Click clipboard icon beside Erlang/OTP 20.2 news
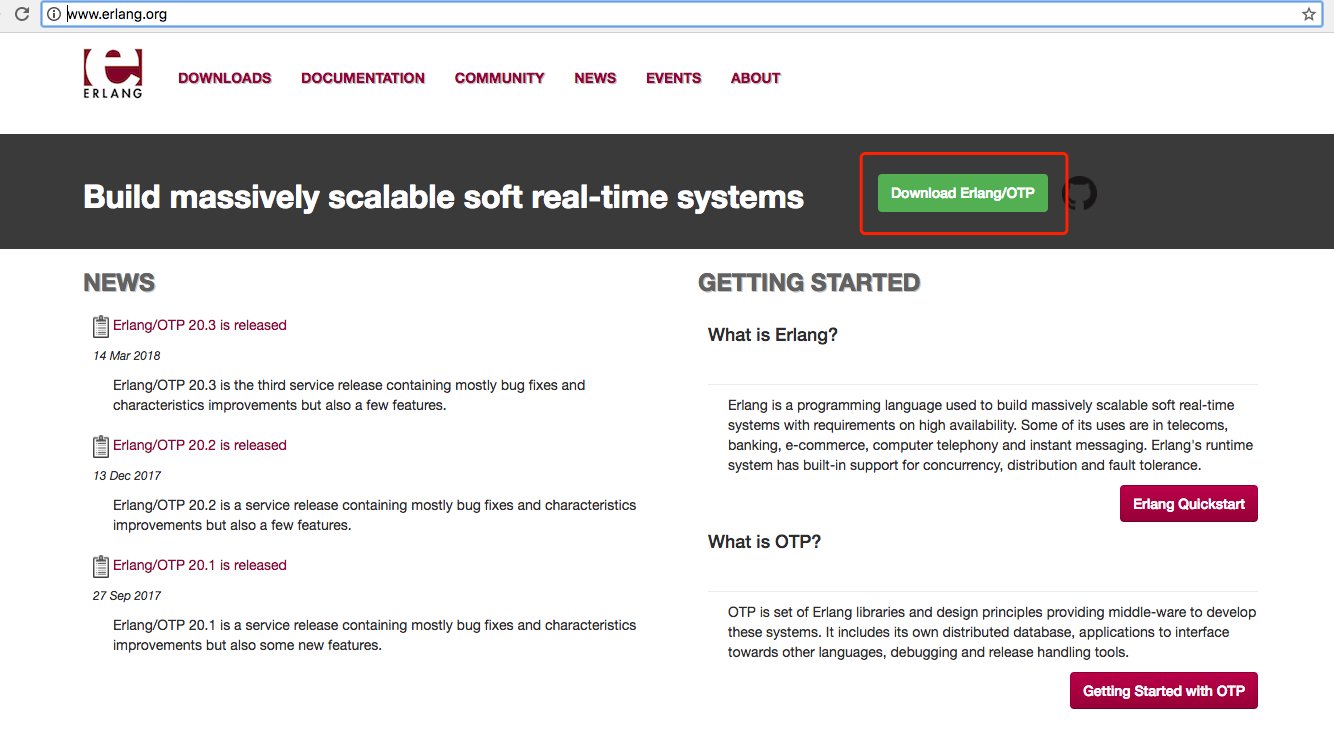1334x751 pixels. (101, 446)
